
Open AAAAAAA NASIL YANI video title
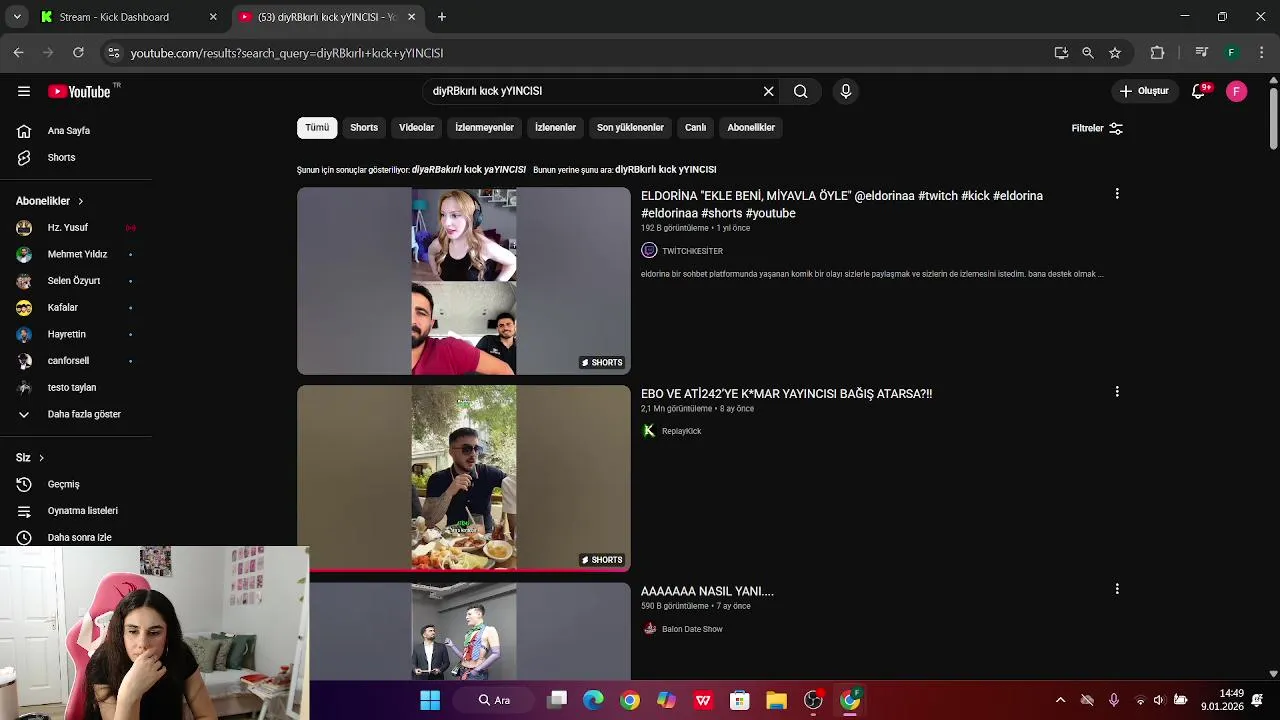[707, 591]
